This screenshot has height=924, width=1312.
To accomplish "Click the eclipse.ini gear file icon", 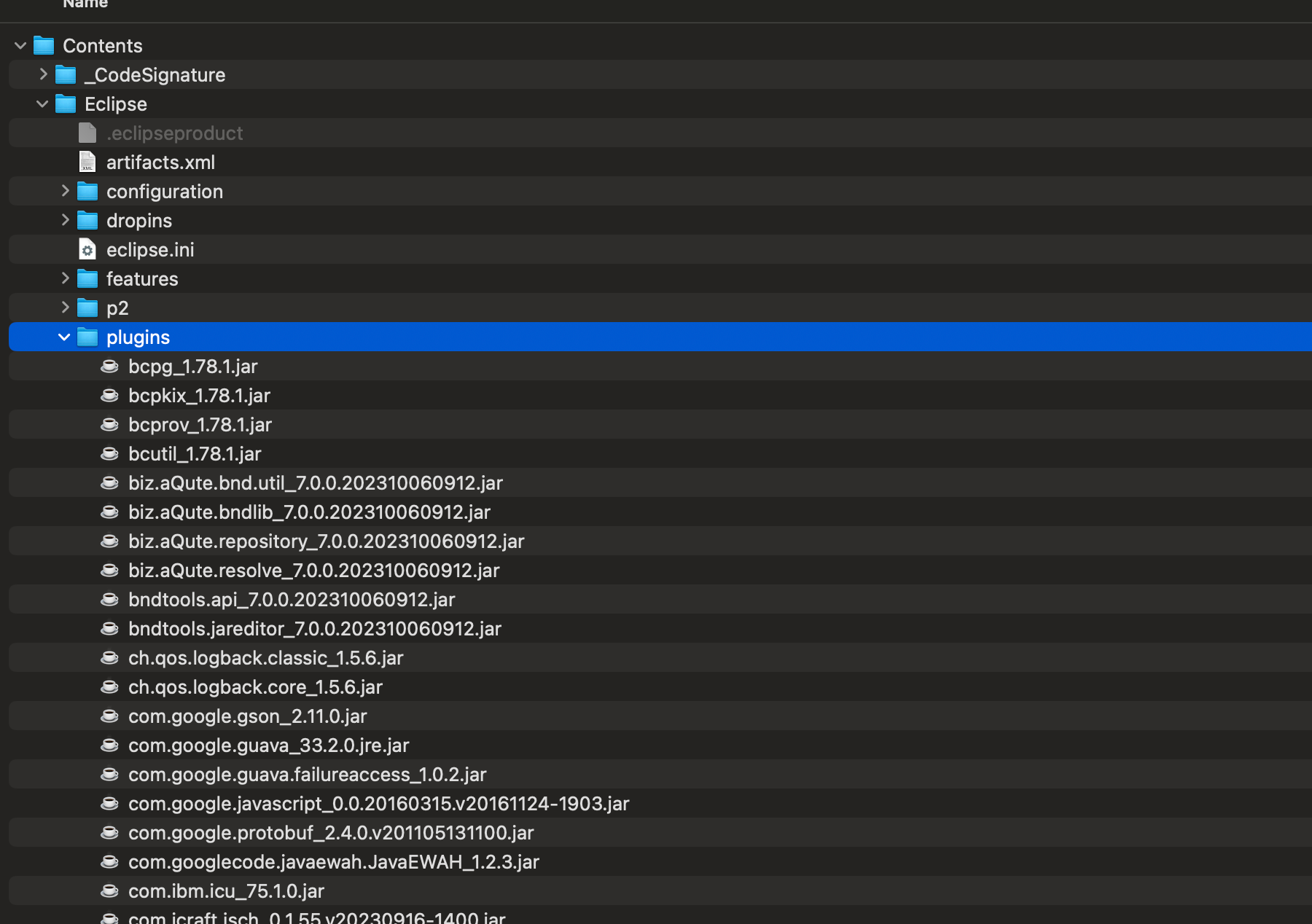I will [x=87, y=249].
